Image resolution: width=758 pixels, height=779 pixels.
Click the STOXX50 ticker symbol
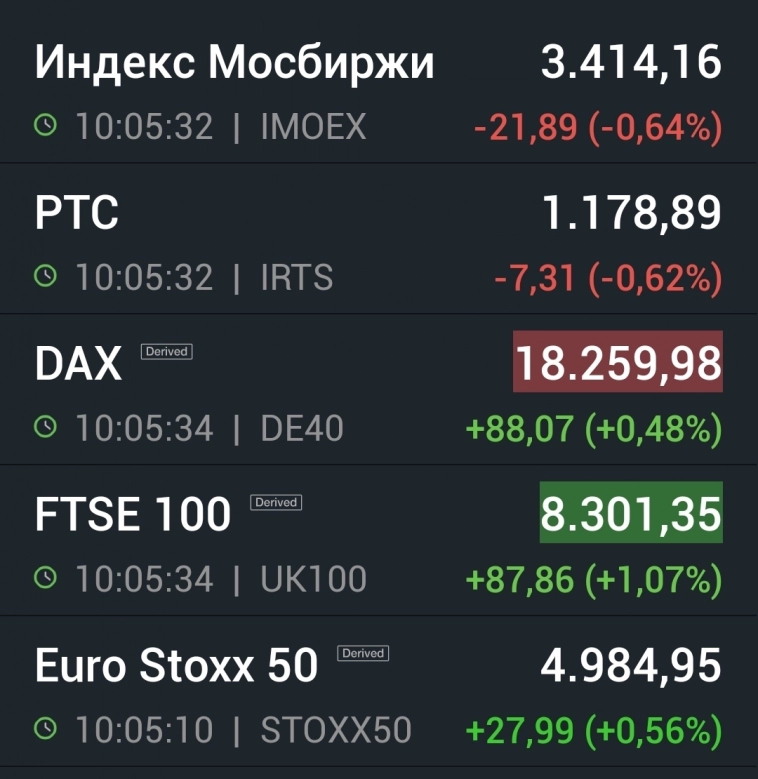[x=336, y=730]
